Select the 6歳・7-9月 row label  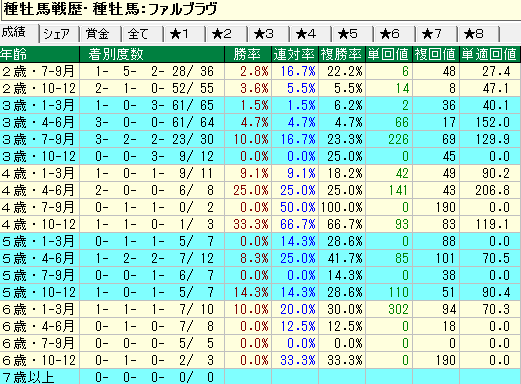click(39, 343)
